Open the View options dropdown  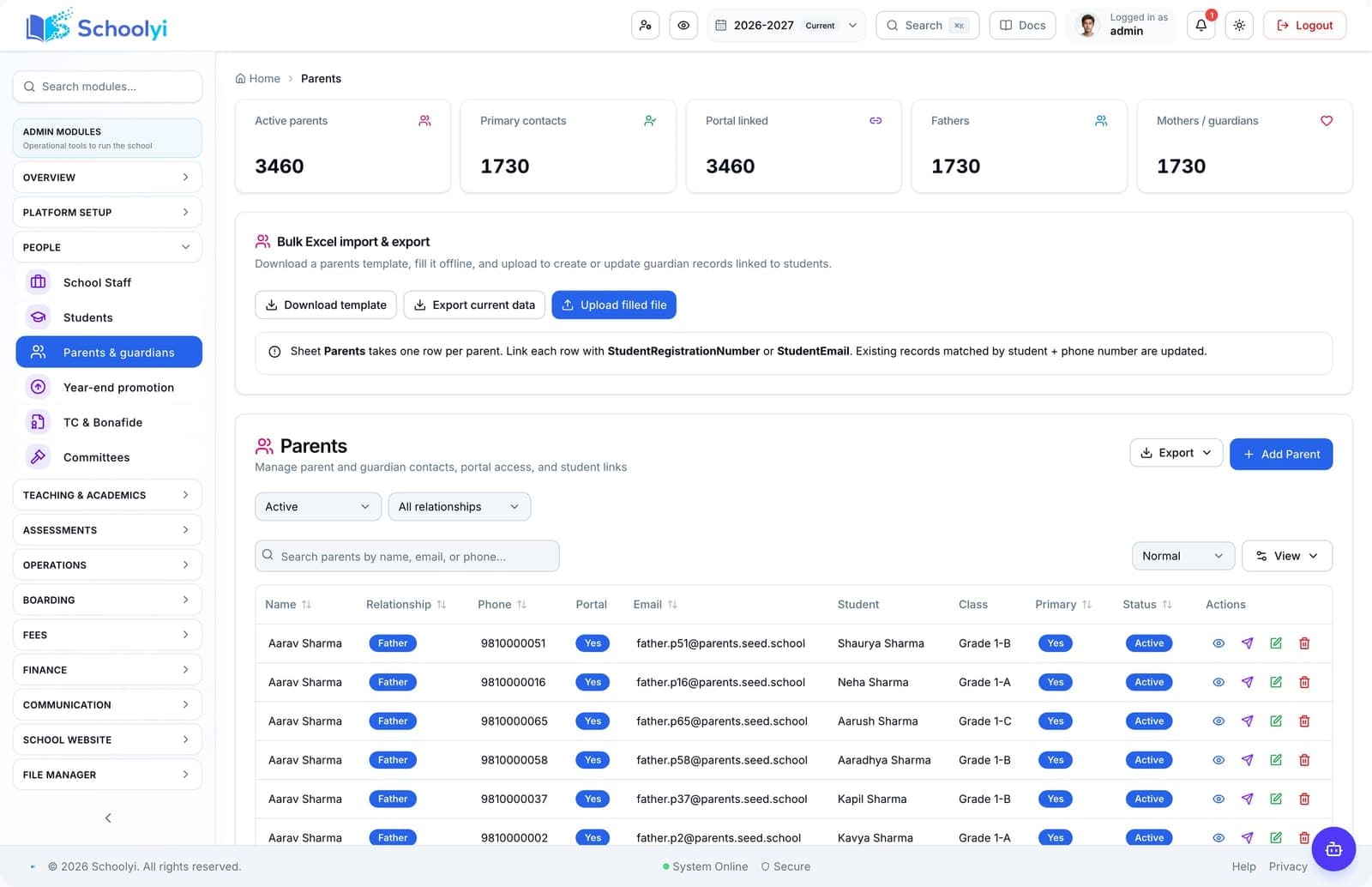coord(1287,556)
